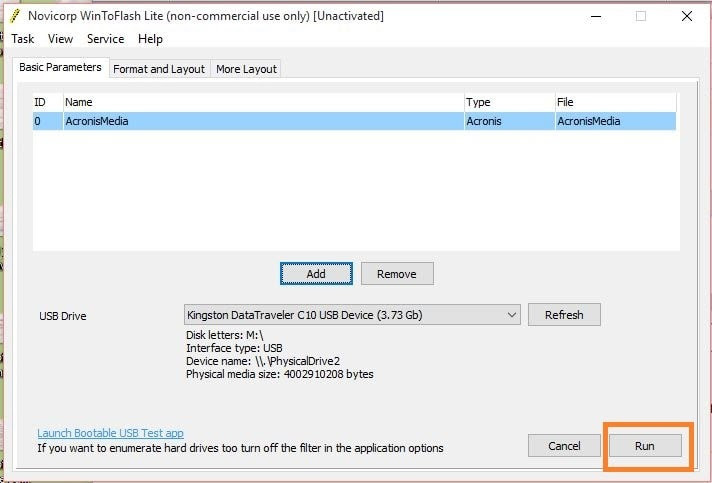The width and height of the screenshot is (712, 483).
Task: Open the View menu
Action: (x=60, y=39)
